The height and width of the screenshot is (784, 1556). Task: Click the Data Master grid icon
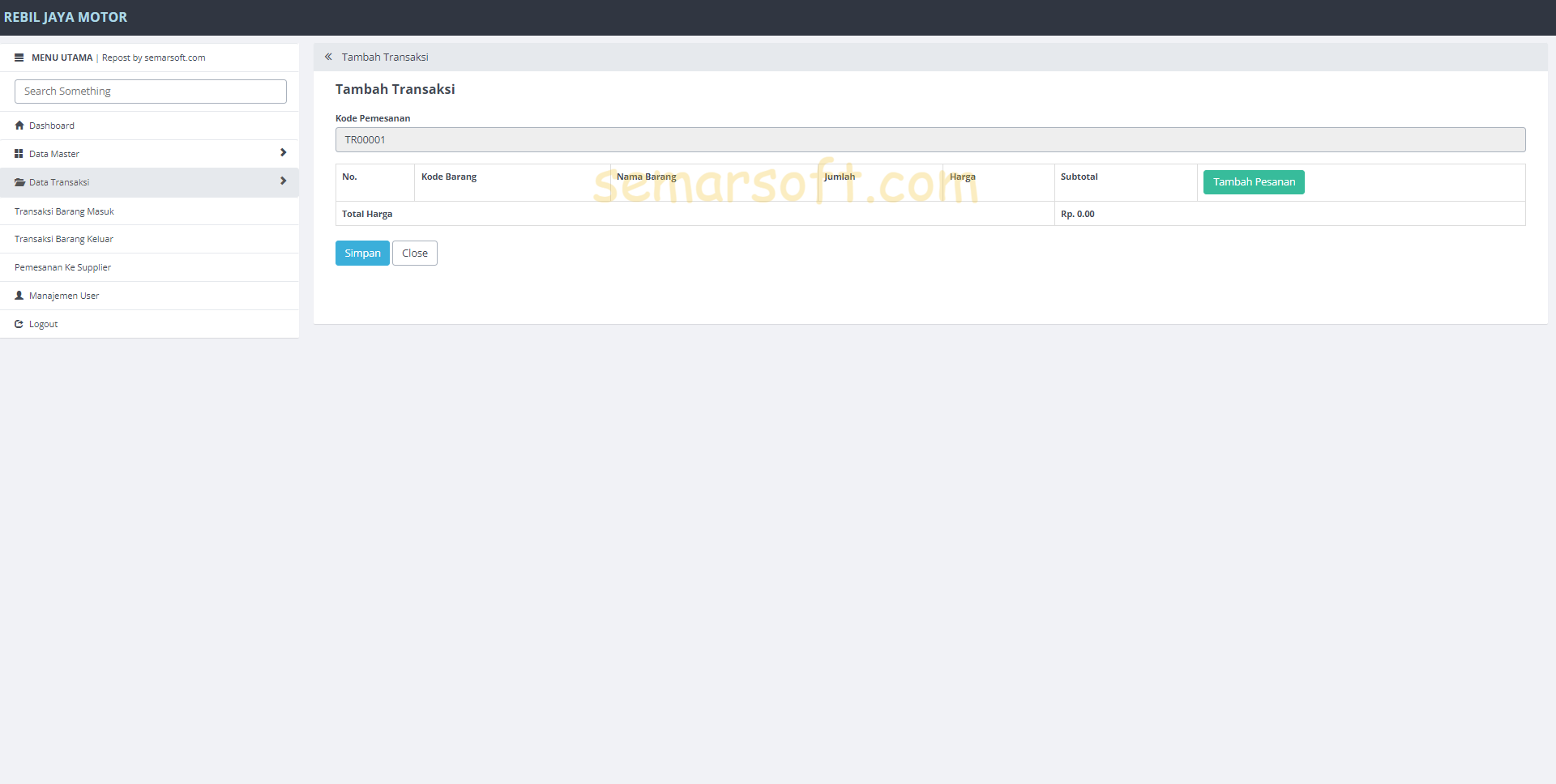coord(19,153)
